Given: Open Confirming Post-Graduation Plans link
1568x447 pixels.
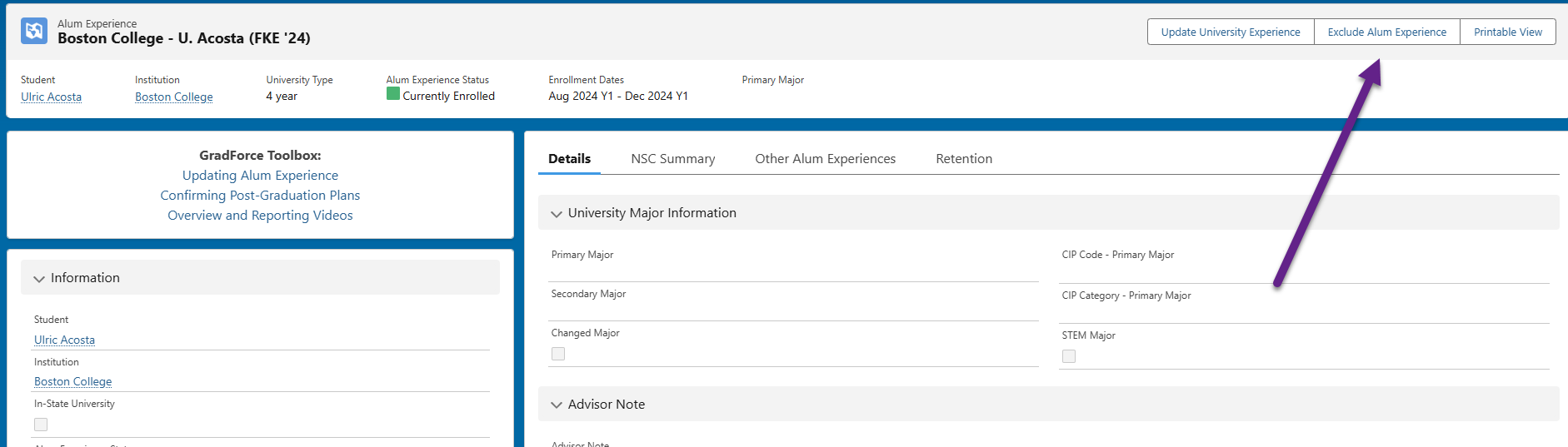Looking at the screenshot, I should coord(260,196).
